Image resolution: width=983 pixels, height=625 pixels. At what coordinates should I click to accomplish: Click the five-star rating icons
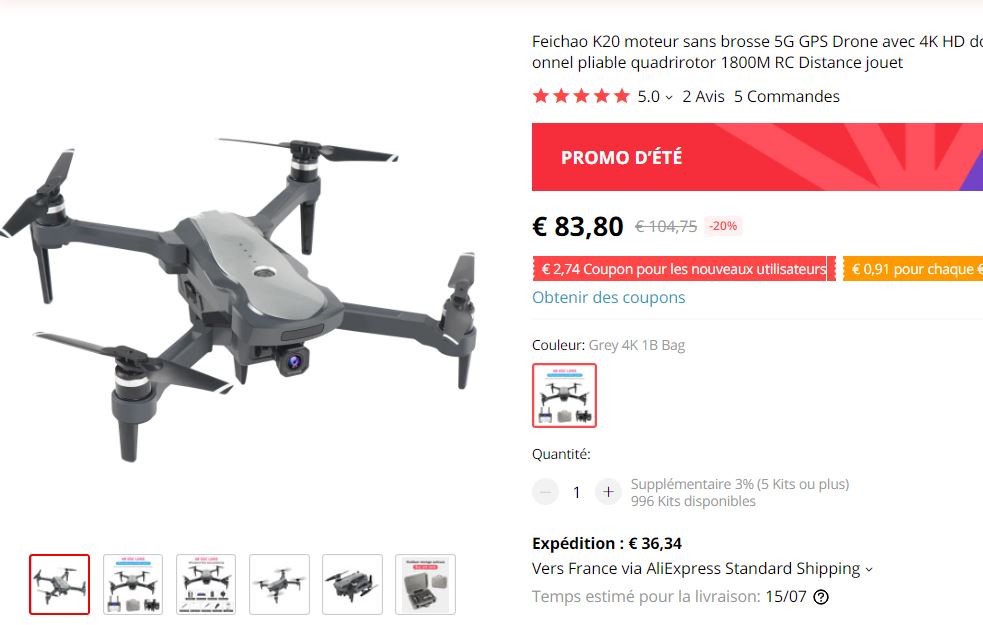coord(581,96)
